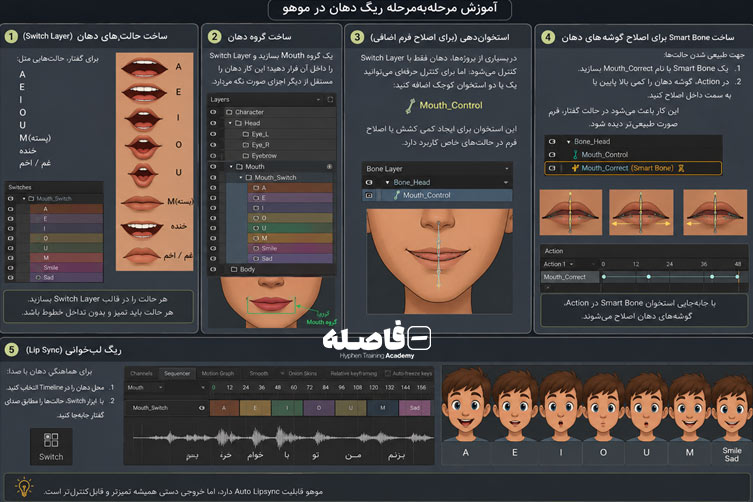Click the yellow smart bone icon beside Mouth_Correct
Screen dimensions: 753x502
575,168
